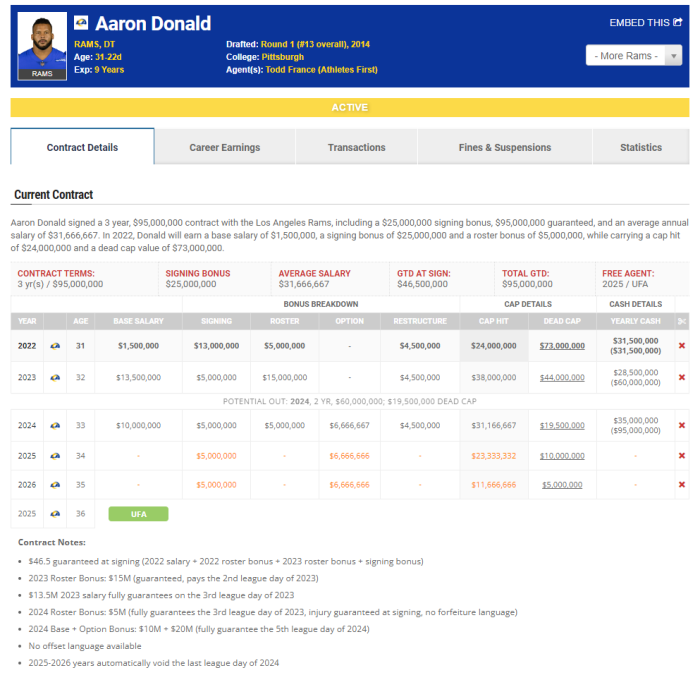Click the green UFA badge
The width and height of the screenshot is (700, 680).
pos(138,513)
